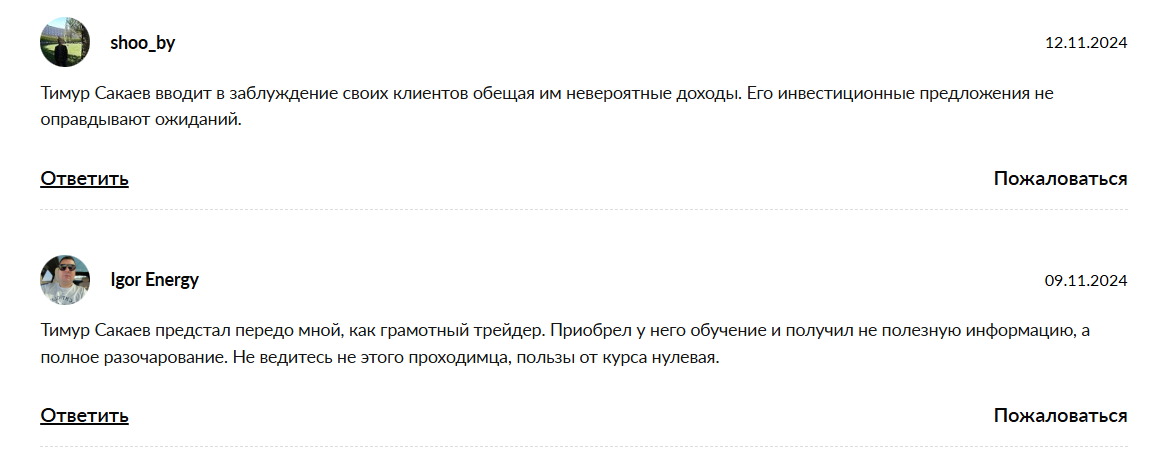Click "Тимур Сакаев" in shoo_by's comment
The image size is (1154, 472).
point(93,95)
